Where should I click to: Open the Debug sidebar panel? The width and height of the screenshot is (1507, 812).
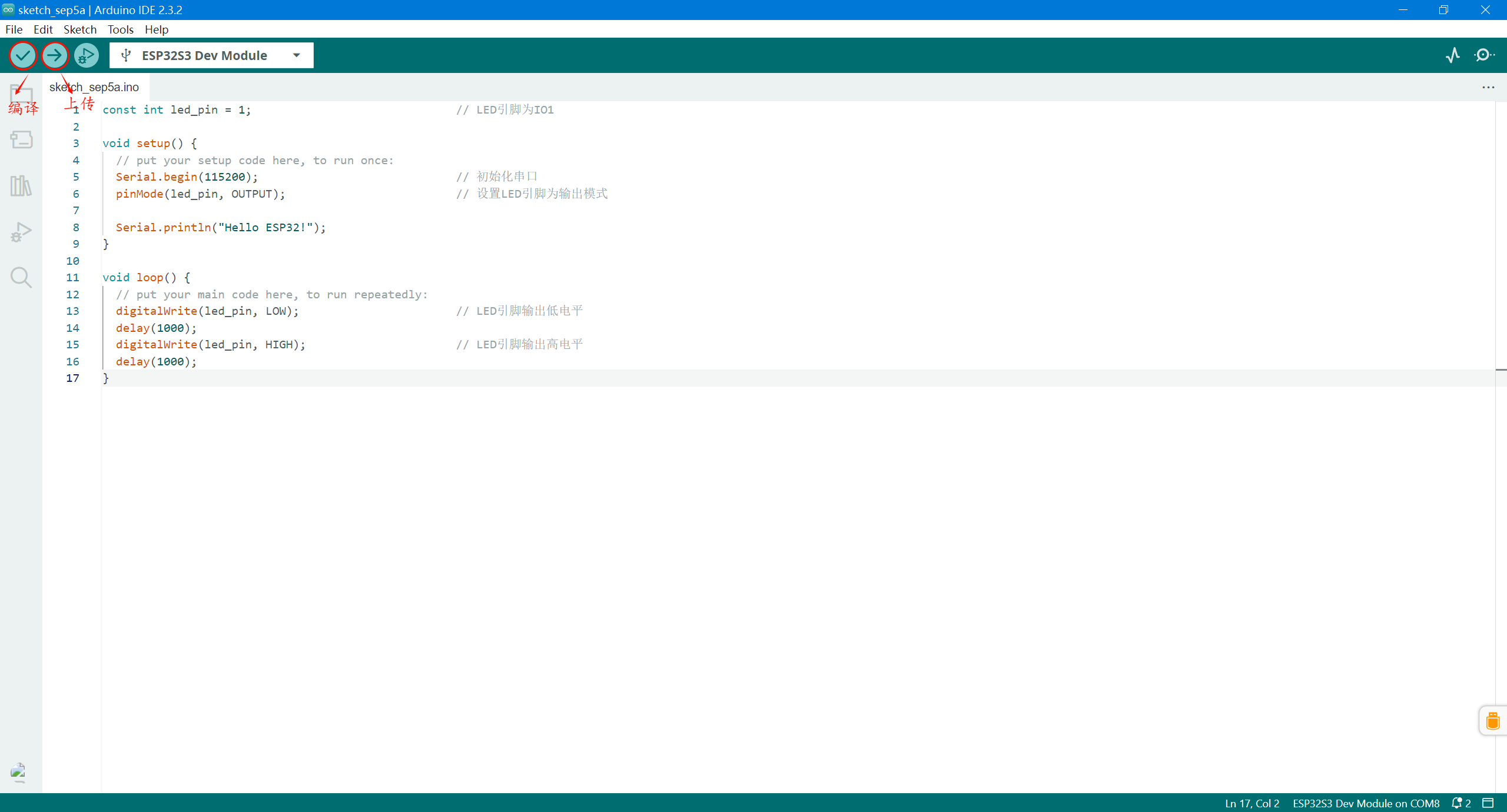coord(21,231)
